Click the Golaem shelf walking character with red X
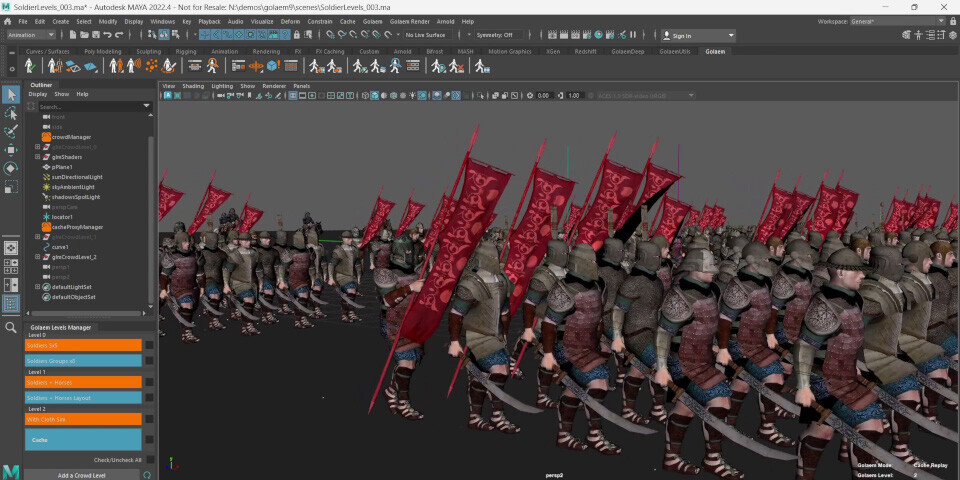This screenshot has height=480, width=960. tap(456, 66)
